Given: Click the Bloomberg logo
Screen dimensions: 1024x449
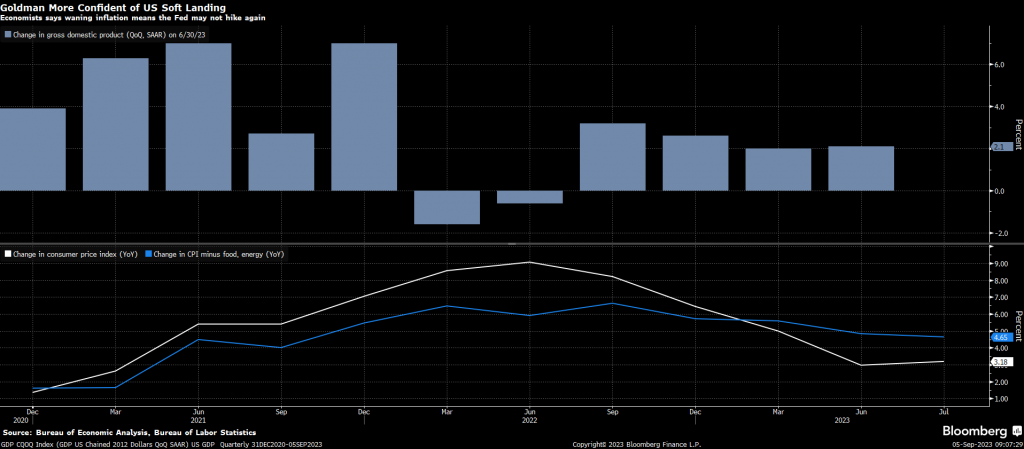Looking at the screenshot, I should click(976, 431).
